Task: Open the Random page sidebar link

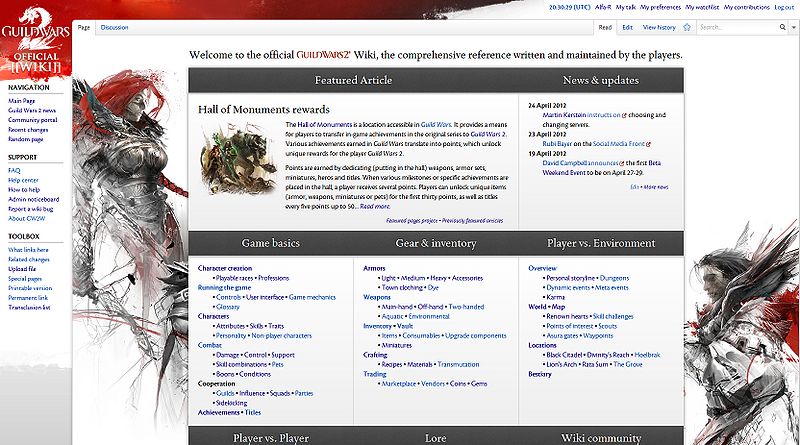Action: click(26, 139)
